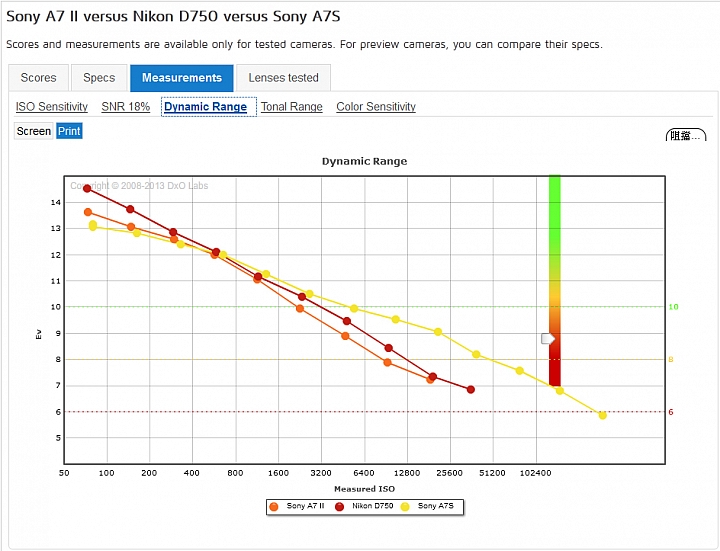Switch to the Specs tab
The height and width of the screenshot is (551, 720).
[x=99, y=78]
